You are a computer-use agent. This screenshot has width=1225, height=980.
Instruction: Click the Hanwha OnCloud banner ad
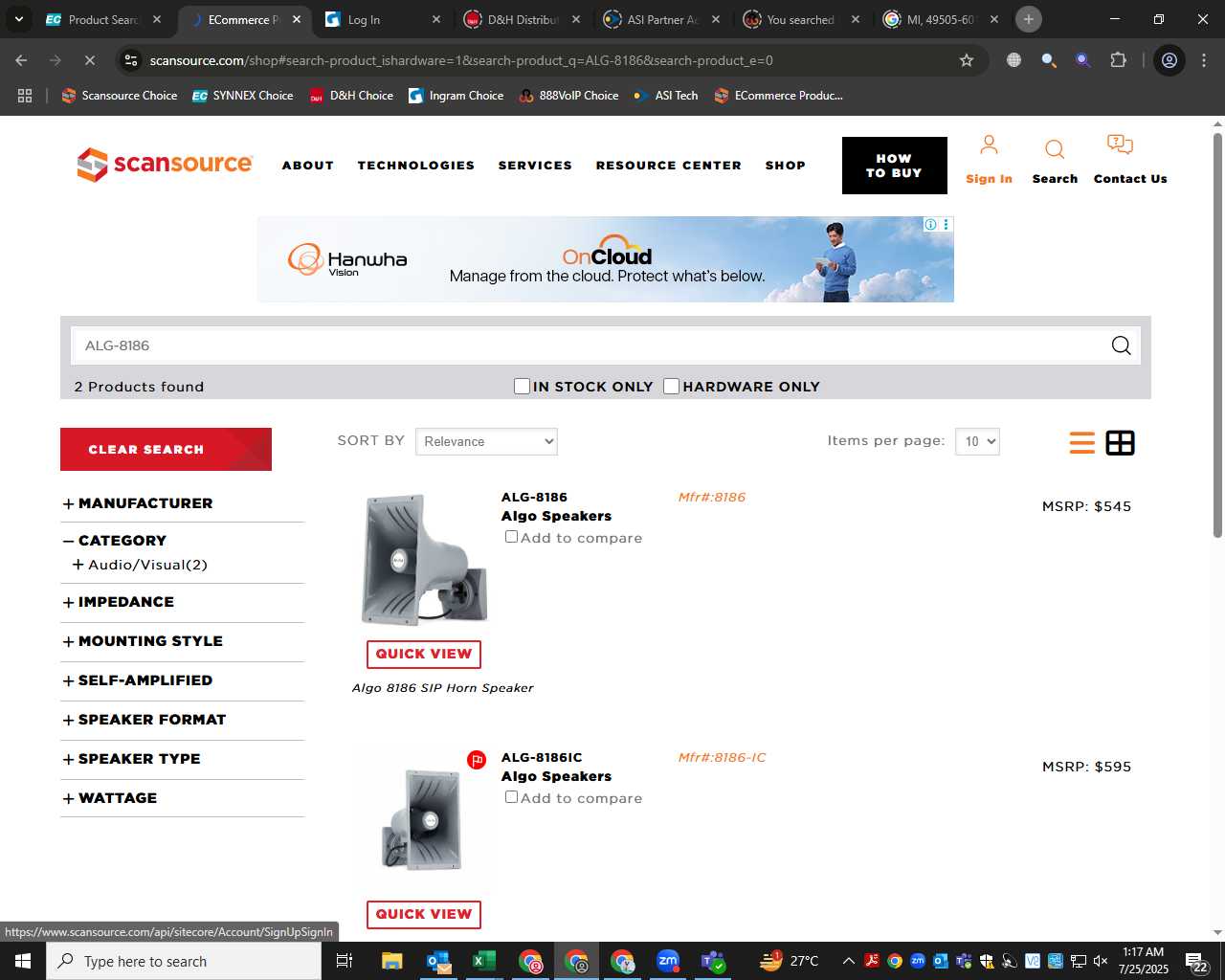(x=606, y=259)
